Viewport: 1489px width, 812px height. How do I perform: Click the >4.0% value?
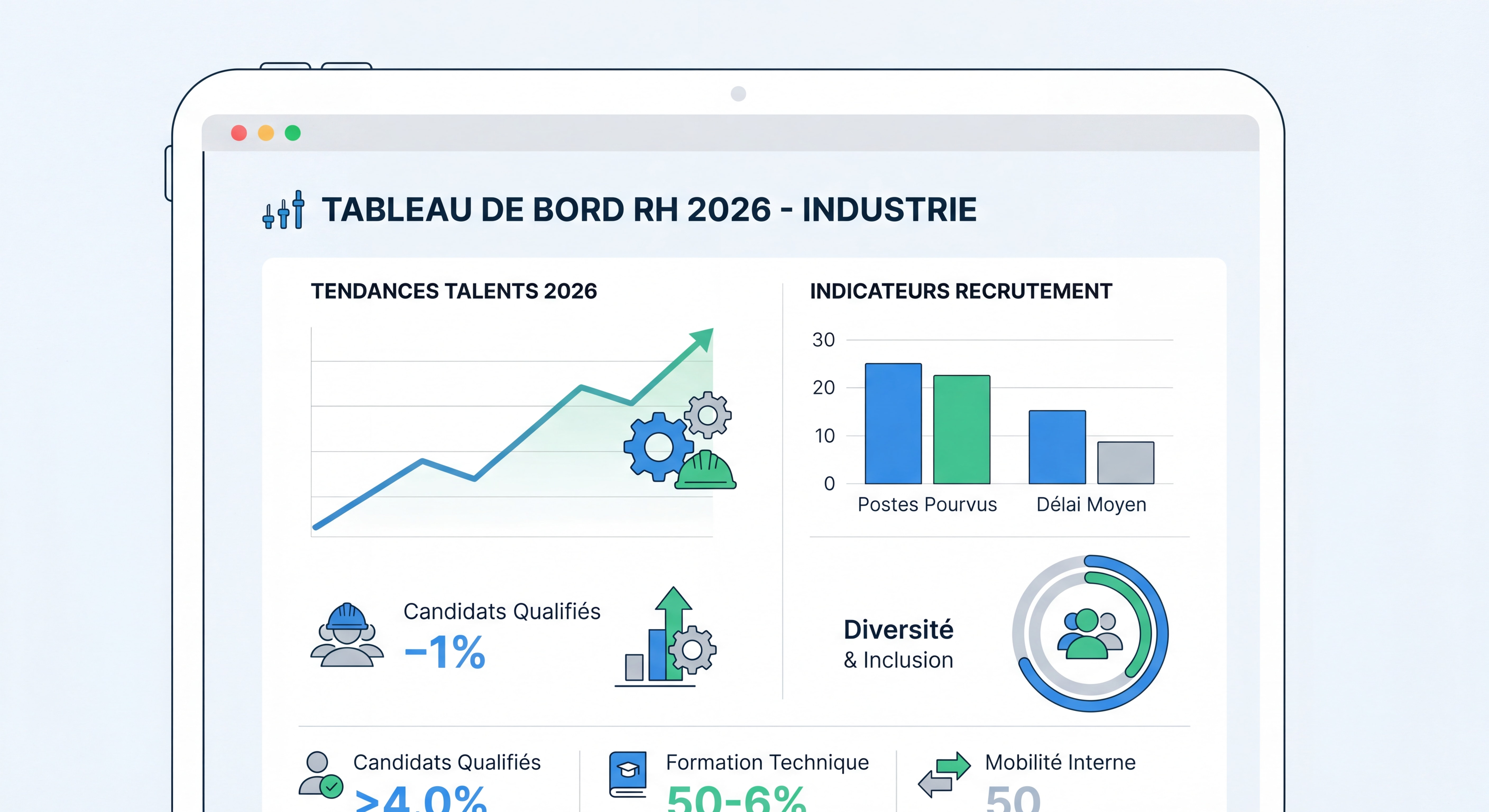(421, 799)
